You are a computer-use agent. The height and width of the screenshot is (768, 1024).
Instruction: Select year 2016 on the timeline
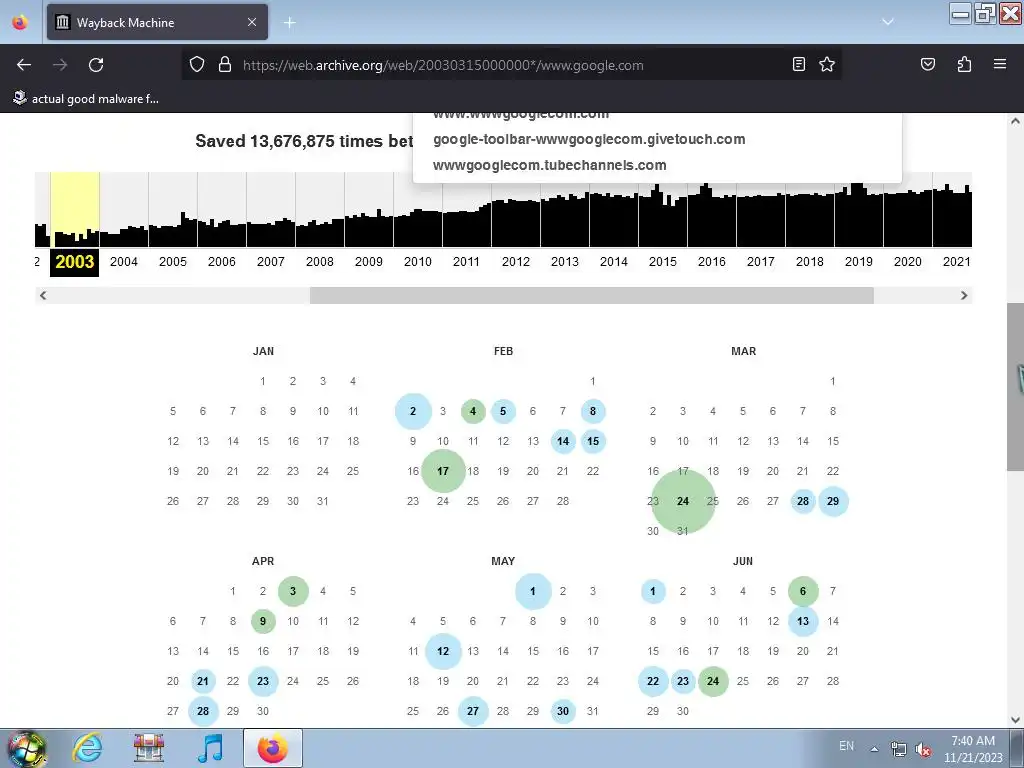[712, 262]
